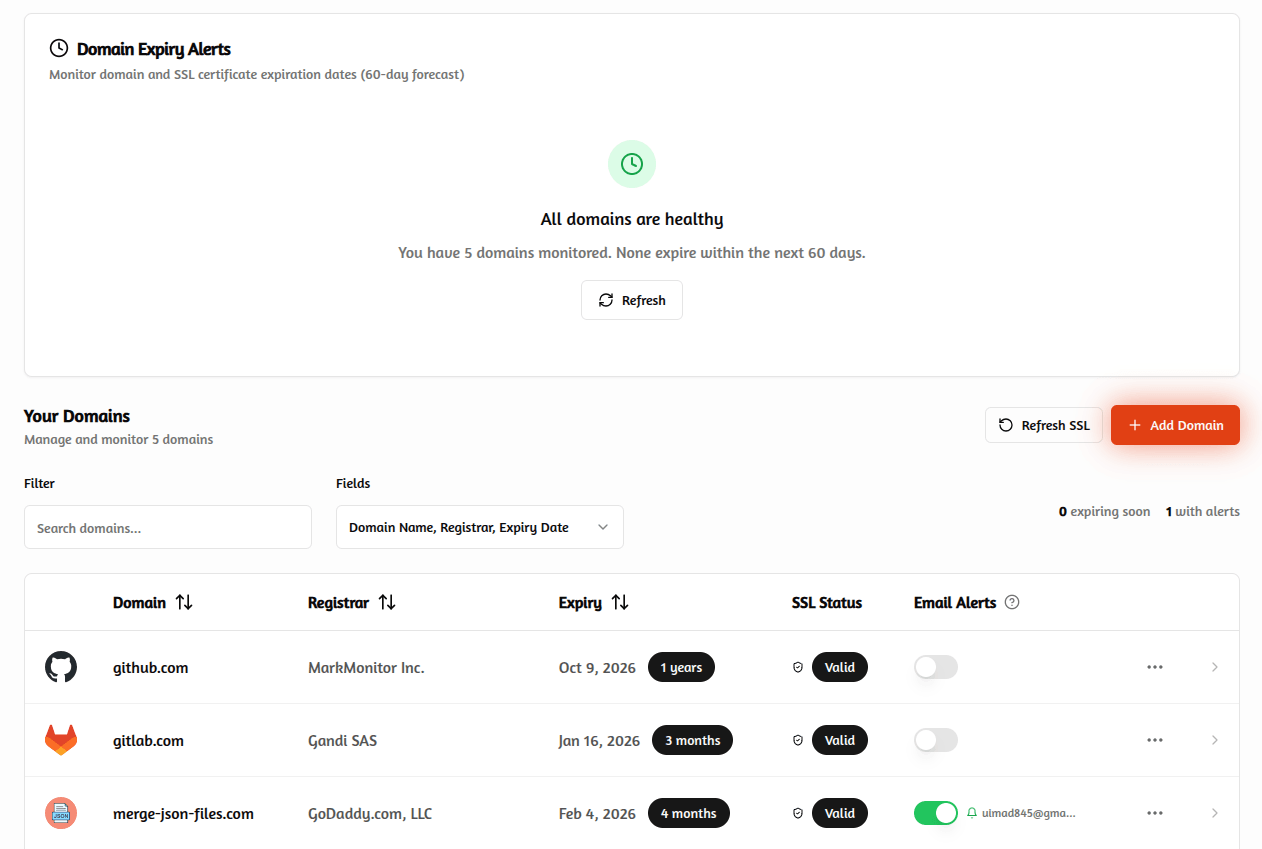Sort by Registrar column arrows icon

coord(387,602)
